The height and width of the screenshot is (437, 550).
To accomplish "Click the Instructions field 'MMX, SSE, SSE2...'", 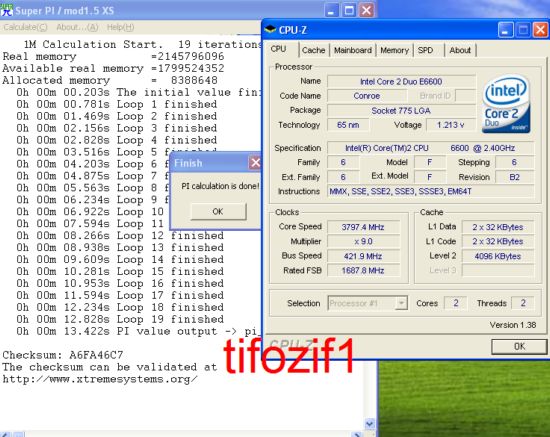I will [431, 191].
